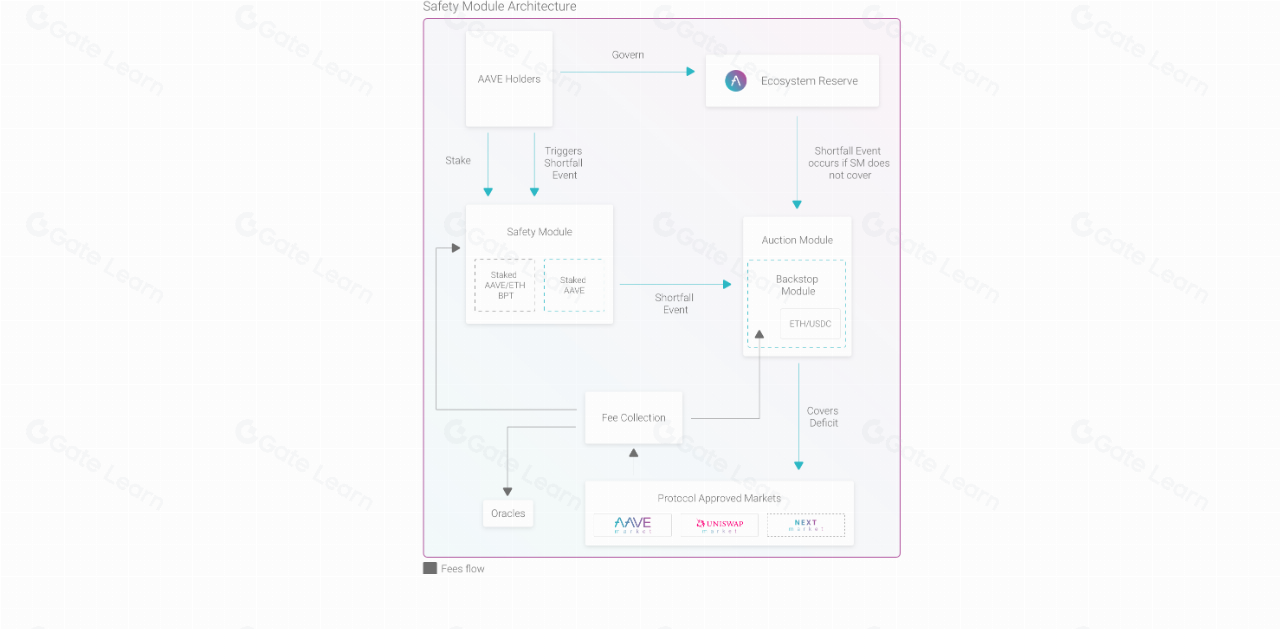
Task: Click the arrowhead pointing down to Oracles
Action: [507, 491]
